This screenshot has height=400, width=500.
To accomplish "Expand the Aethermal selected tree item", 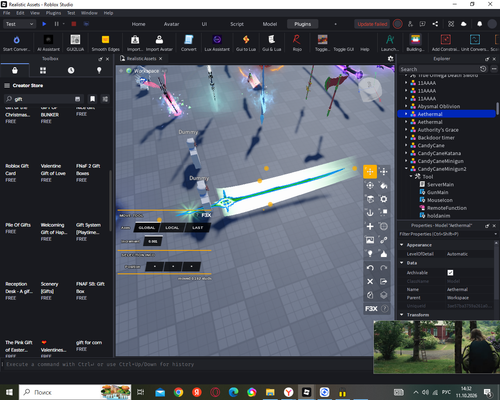I will point(406,114).
